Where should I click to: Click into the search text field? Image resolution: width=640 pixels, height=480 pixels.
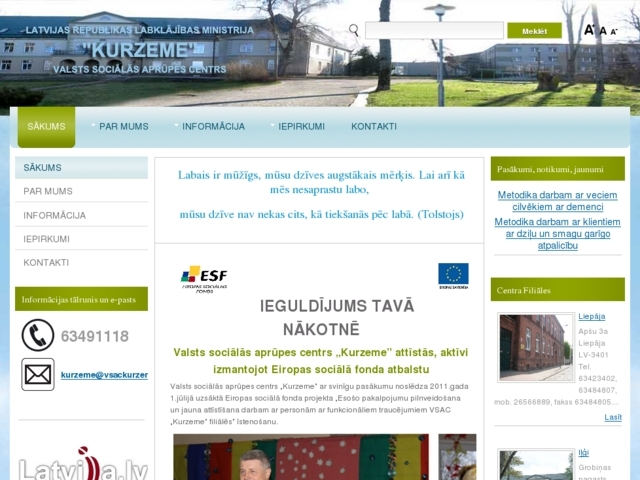pos(434,31)
